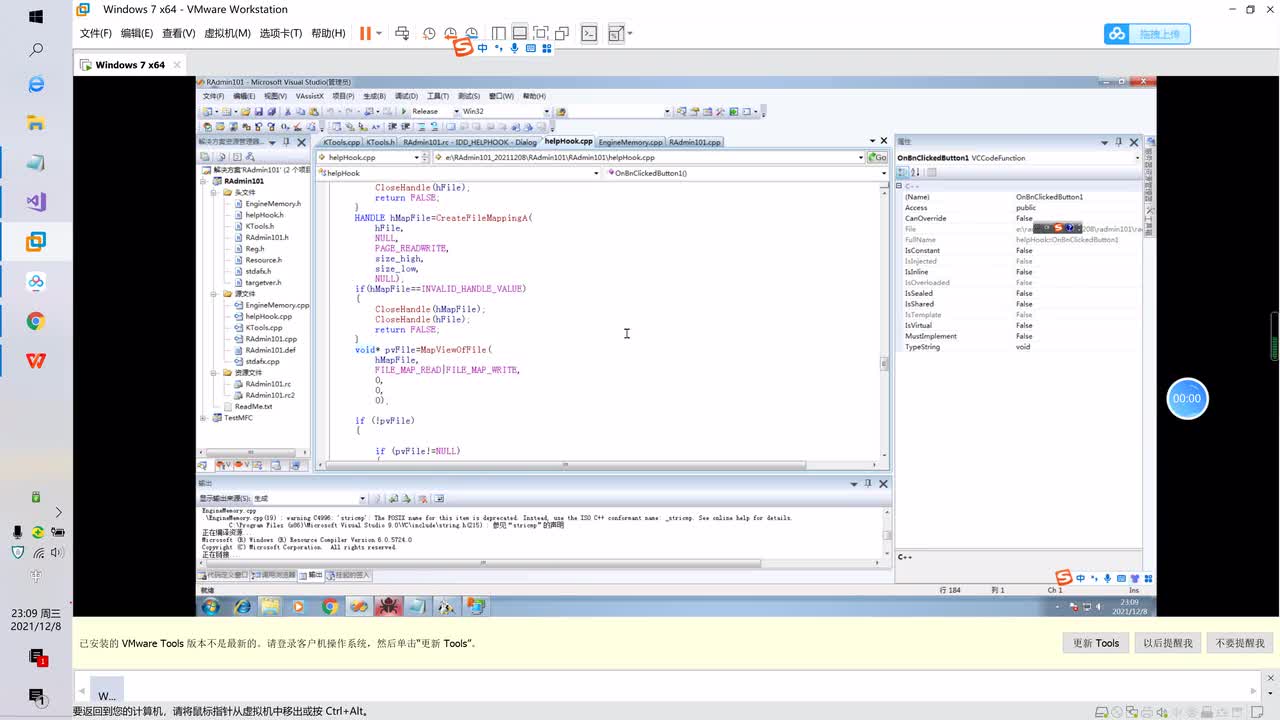Collapse the RAdmin101 project node
The height and width of the screenshot is (720, 1280).
click(205, 181)
